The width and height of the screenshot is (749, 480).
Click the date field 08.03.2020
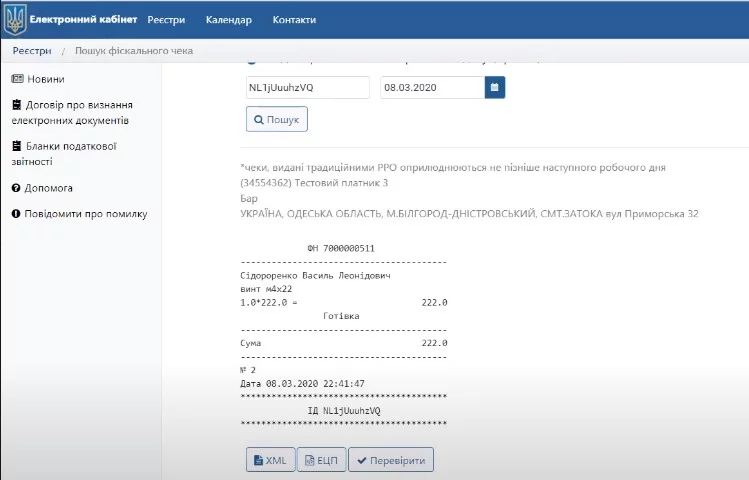433,87
